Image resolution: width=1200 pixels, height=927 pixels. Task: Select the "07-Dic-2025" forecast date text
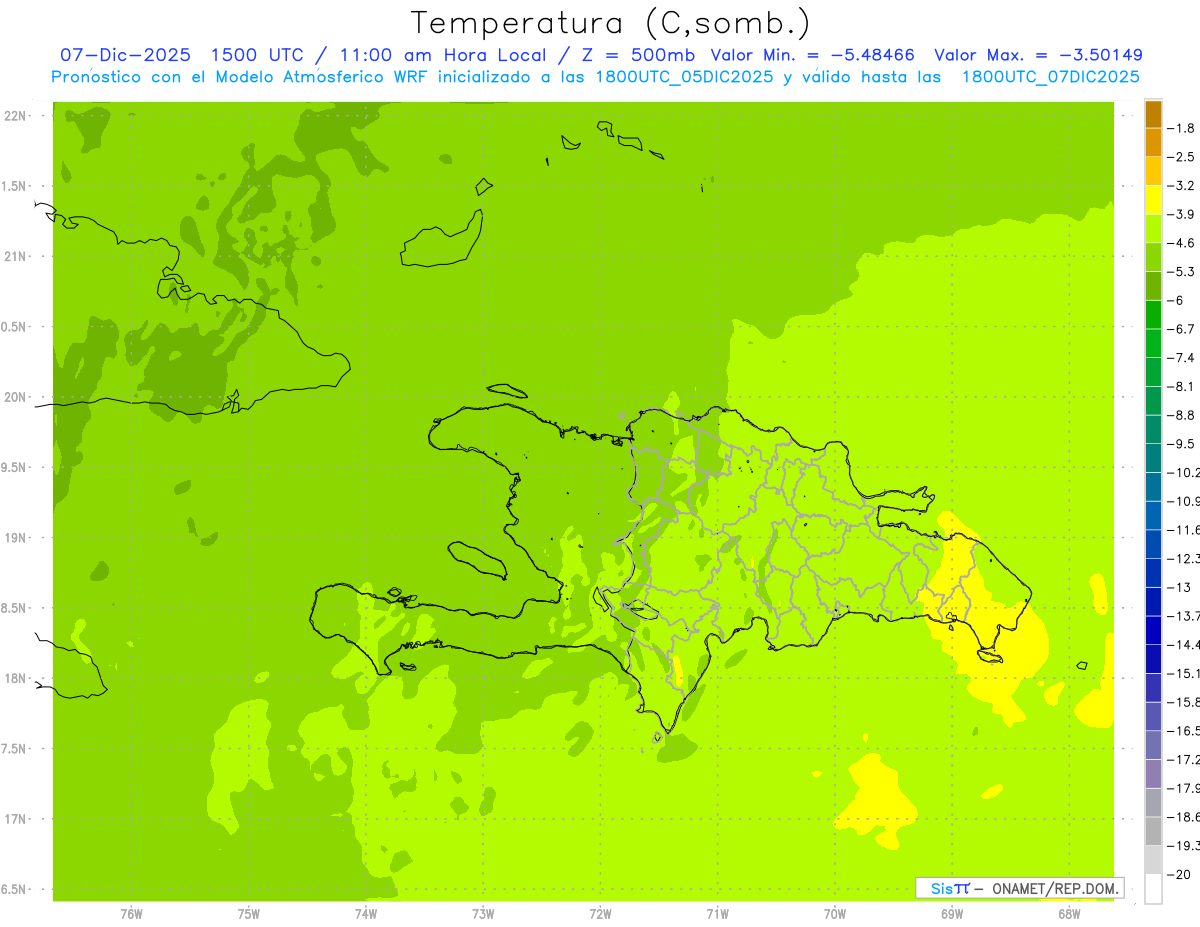pyautogui.click(x=125, y=55)
